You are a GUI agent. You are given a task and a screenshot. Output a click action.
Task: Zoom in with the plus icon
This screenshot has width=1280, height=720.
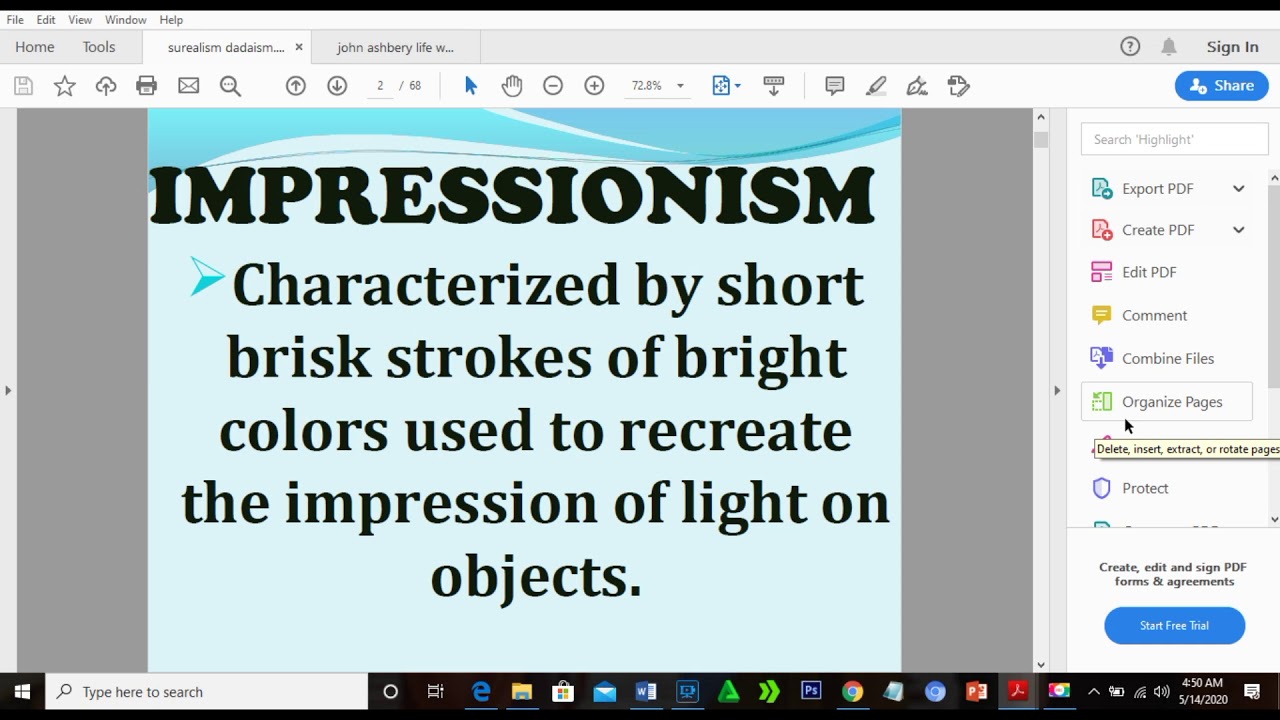click(594, 86)
